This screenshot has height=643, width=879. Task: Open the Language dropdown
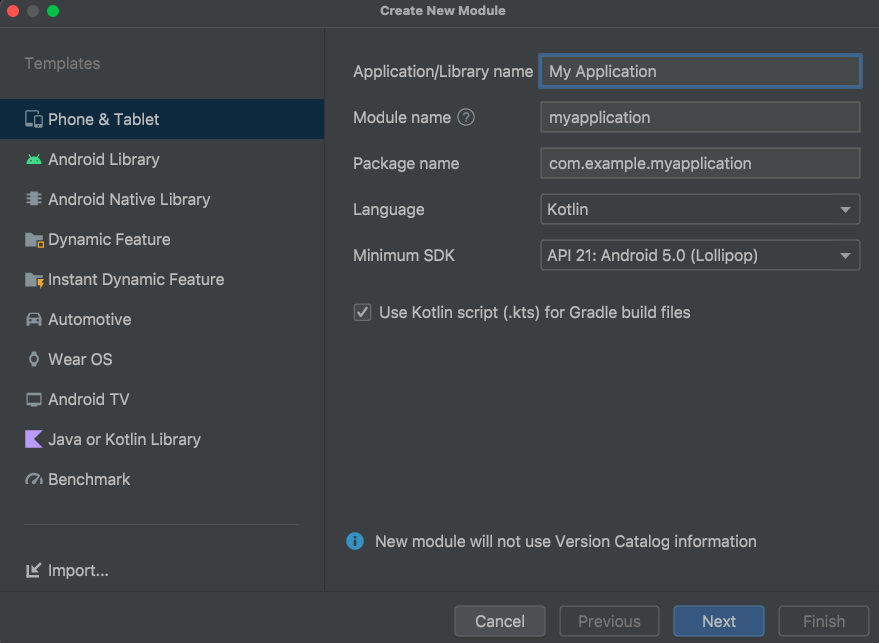[x=699, y=209]
